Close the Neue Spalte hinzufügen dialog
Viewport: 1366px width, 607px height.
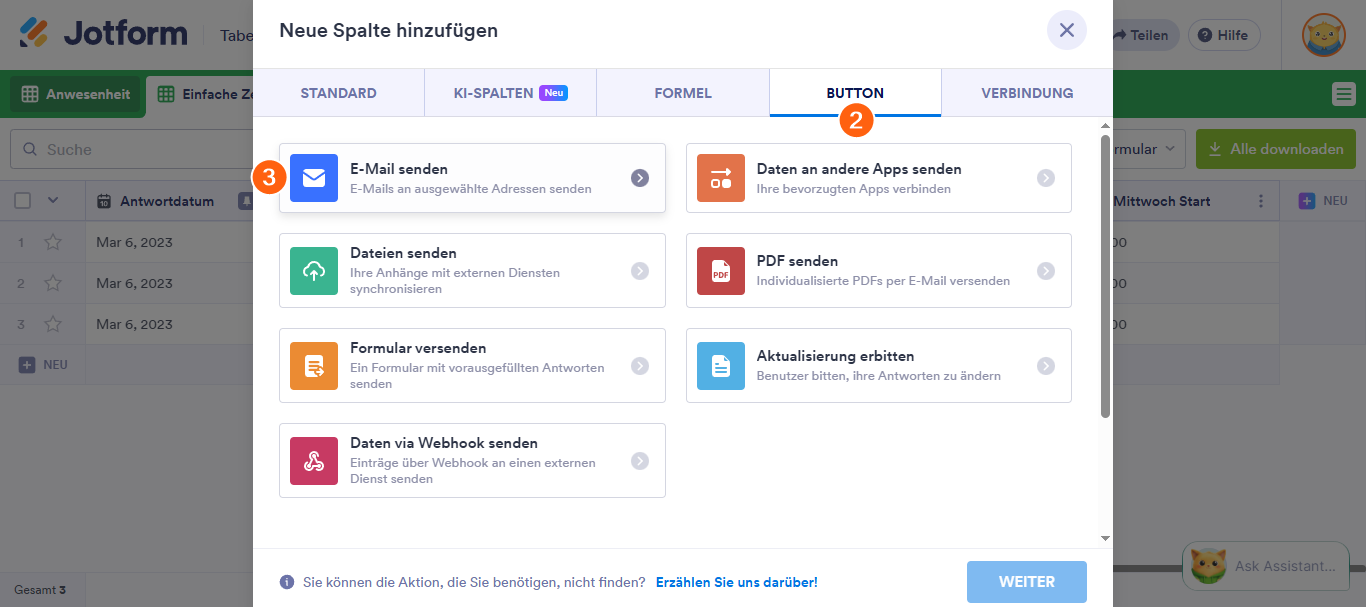pyautogui.click(x=1067, y=30)
